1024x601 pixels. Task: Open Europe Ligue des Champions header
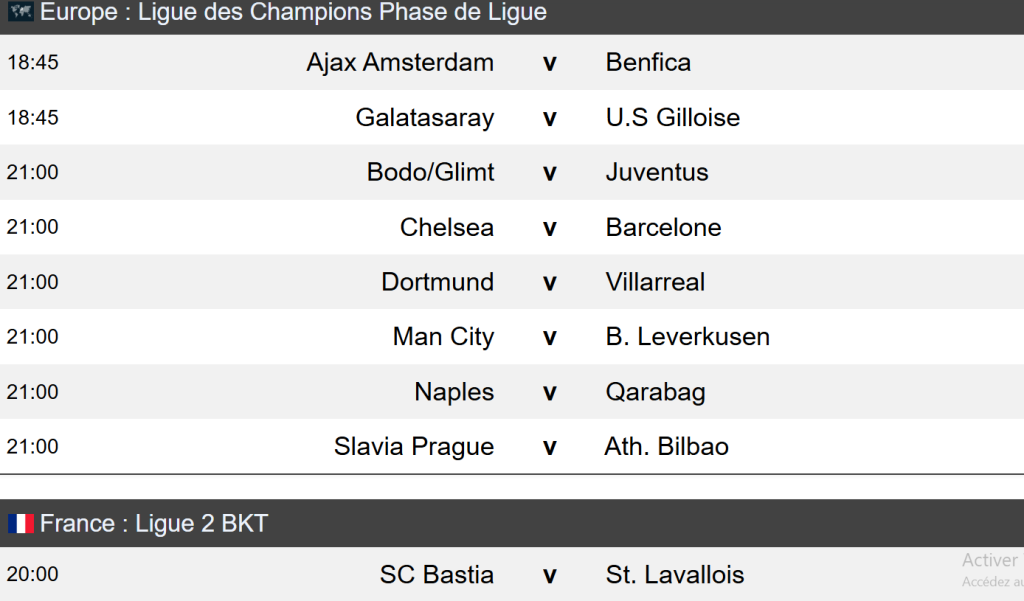click(x=293, y=13)
